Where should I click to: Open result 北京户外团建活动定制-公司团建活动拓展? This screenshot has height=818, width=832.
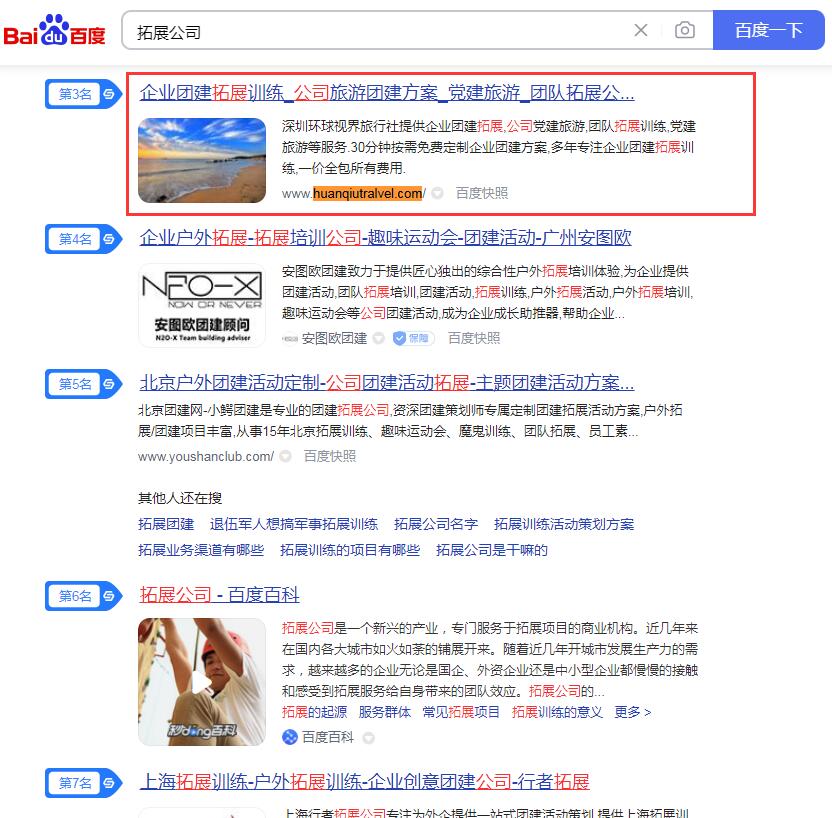(x=387, y=382)
